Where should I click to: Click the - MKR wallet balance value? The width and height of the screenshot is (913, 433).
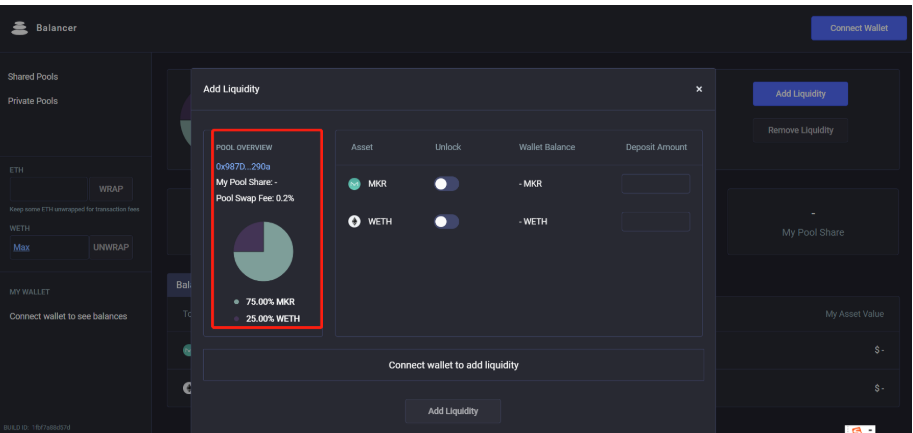click(530, 184)
